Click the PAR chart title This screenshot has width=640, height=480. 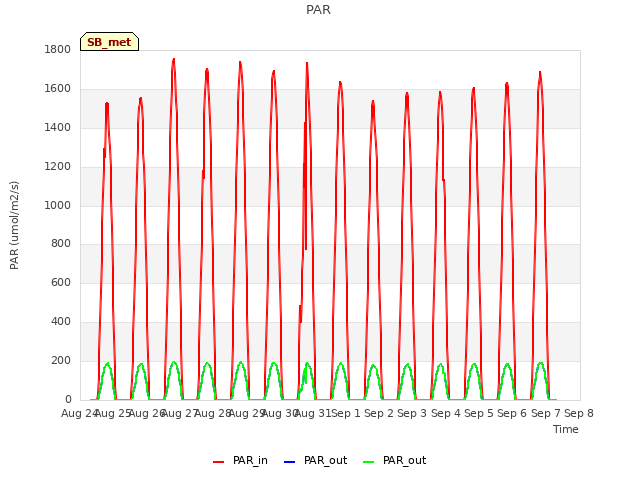[x=318, y=10]
